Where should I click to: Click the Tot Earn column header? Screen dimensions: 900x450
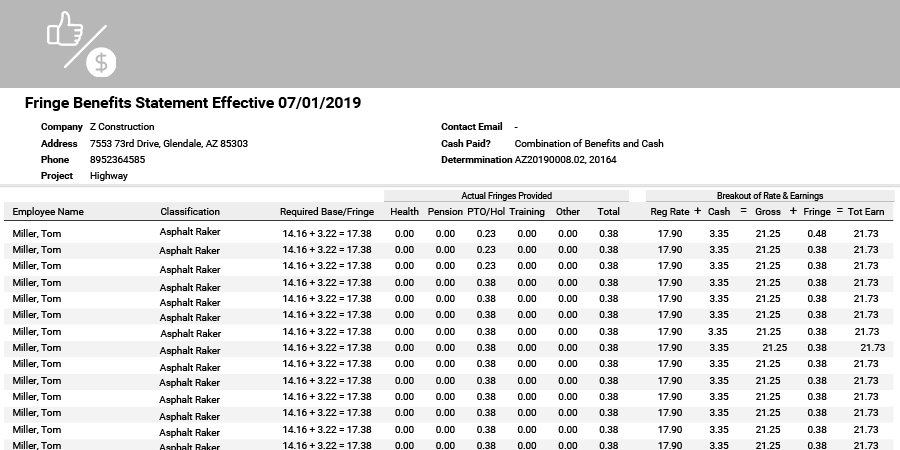(866, 212)
